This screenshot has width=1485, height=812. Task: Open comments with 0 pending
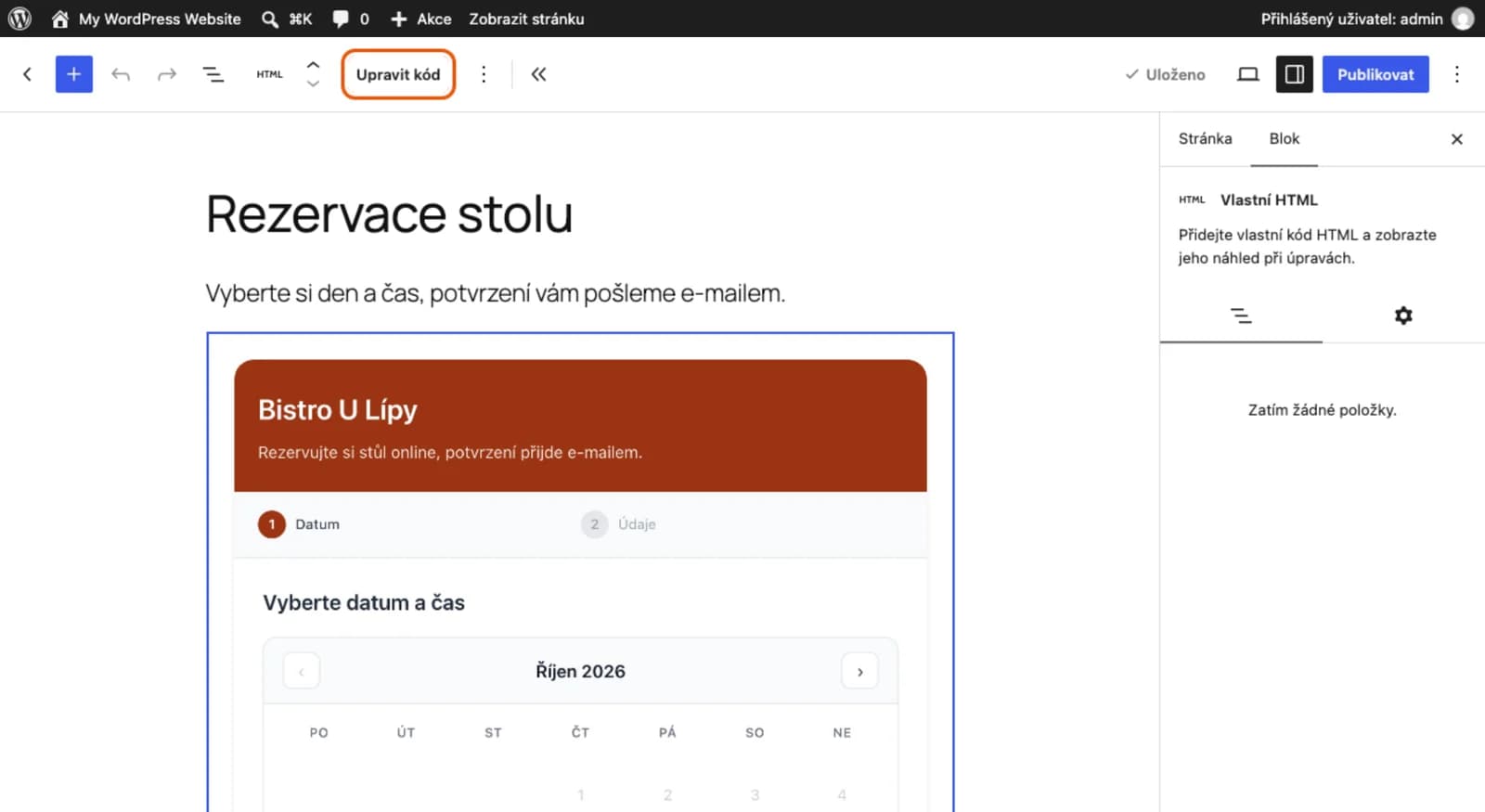click(351, 19)
